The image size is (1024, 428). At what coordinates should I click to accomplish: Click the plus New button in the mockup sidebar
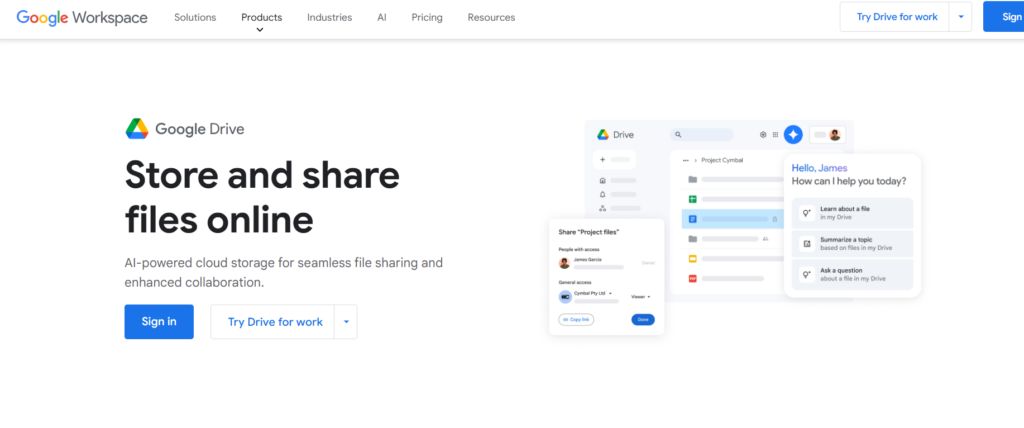(614, 159)
